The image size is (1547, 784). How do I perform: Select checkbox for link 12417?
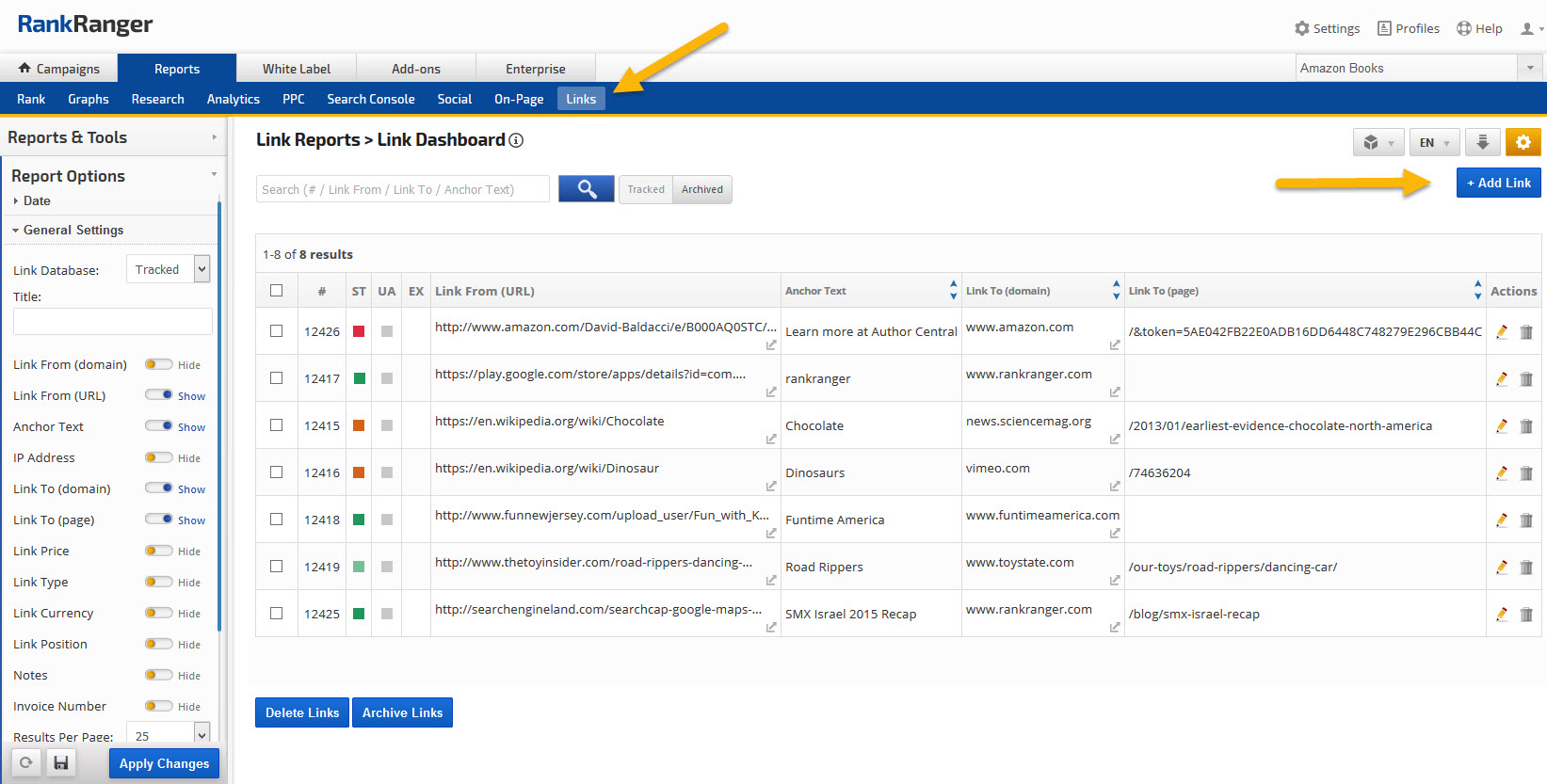pyautogui.click(x=276, y=378)
